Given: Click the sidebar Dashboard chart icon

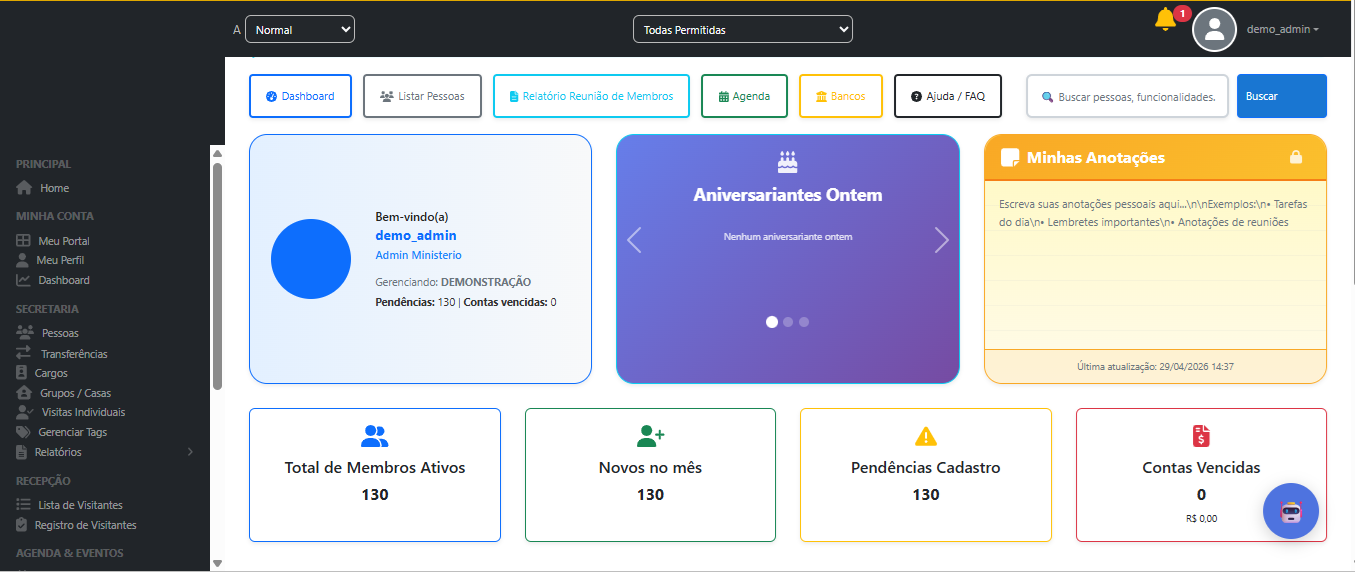Looking at the screenshot, I should click(x=24, y=280).
